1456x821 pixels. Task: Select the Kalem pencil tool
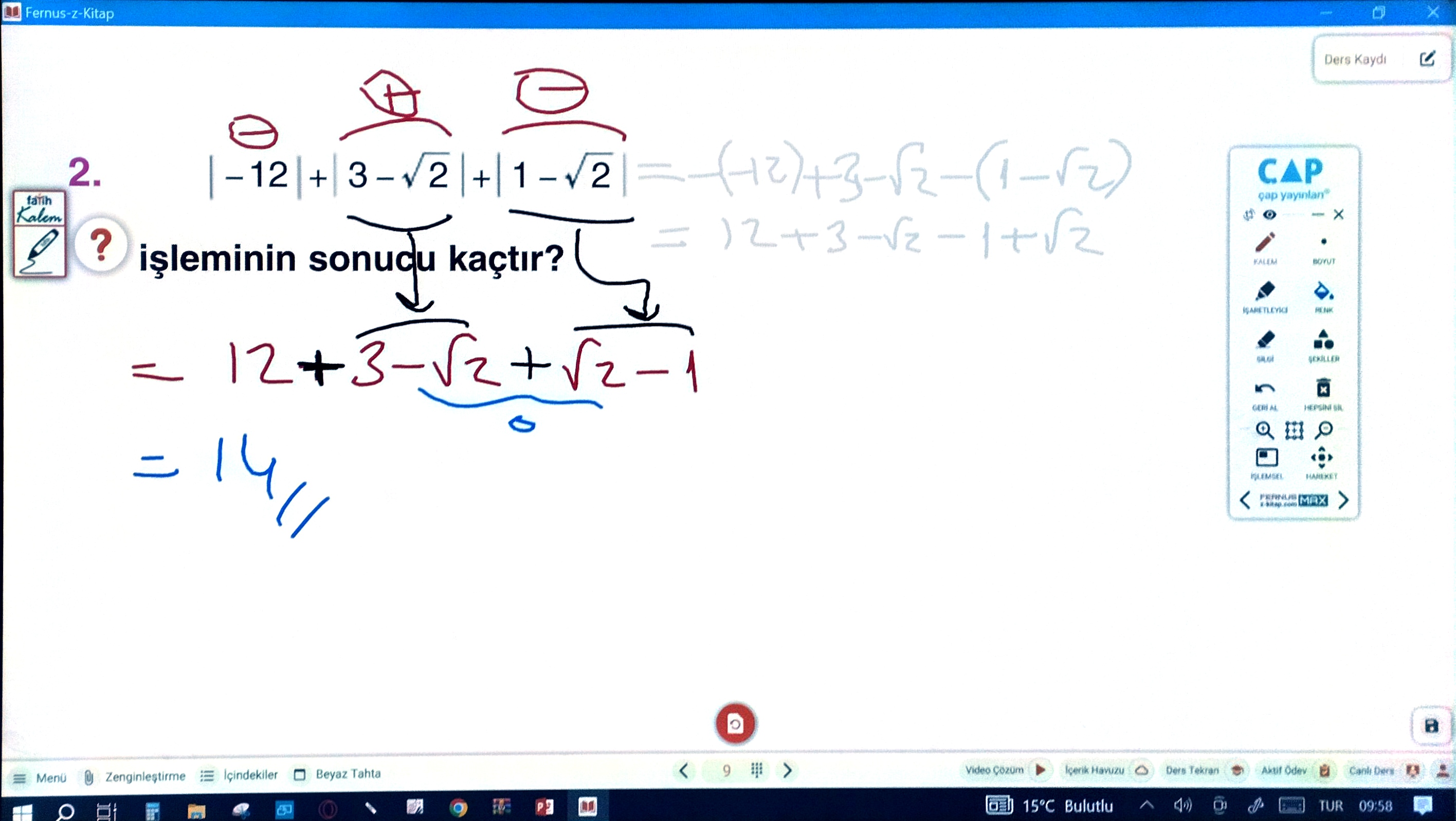tap(1265, 244)
